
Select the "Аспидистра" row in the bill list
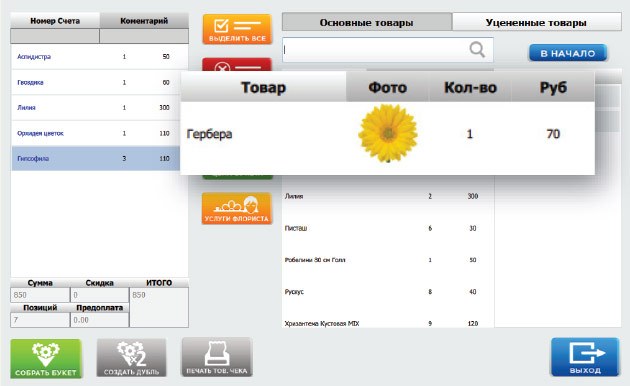point(96,57)
